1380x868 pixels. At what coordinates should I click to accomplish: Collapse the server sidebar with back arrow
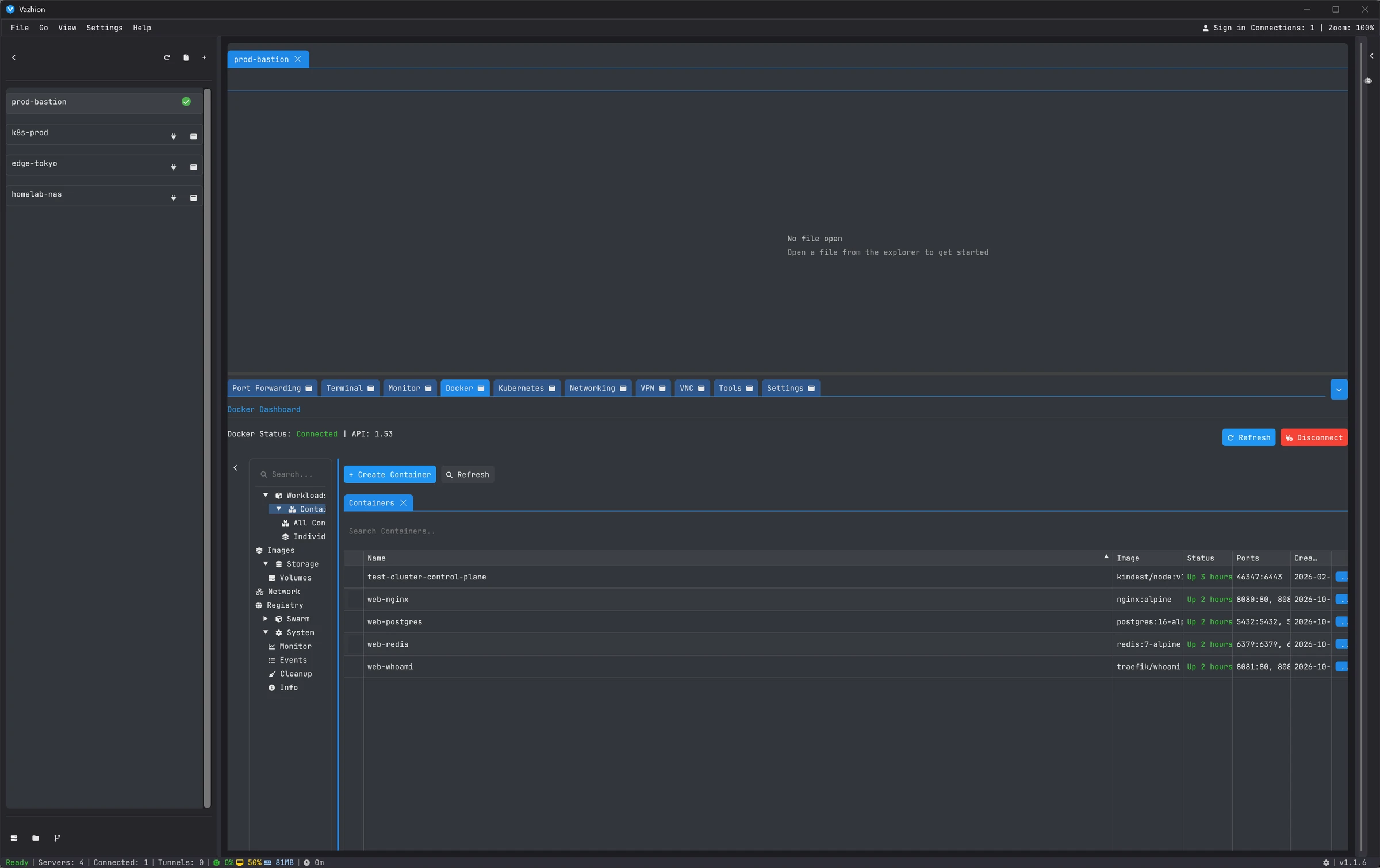click(14, 57)
